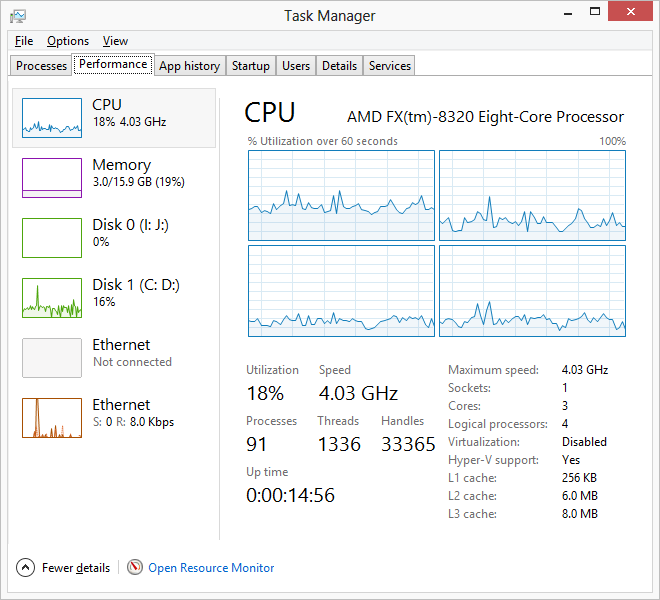Click the Fewer details button label
660x600 pixels.
tap(76, 568)
